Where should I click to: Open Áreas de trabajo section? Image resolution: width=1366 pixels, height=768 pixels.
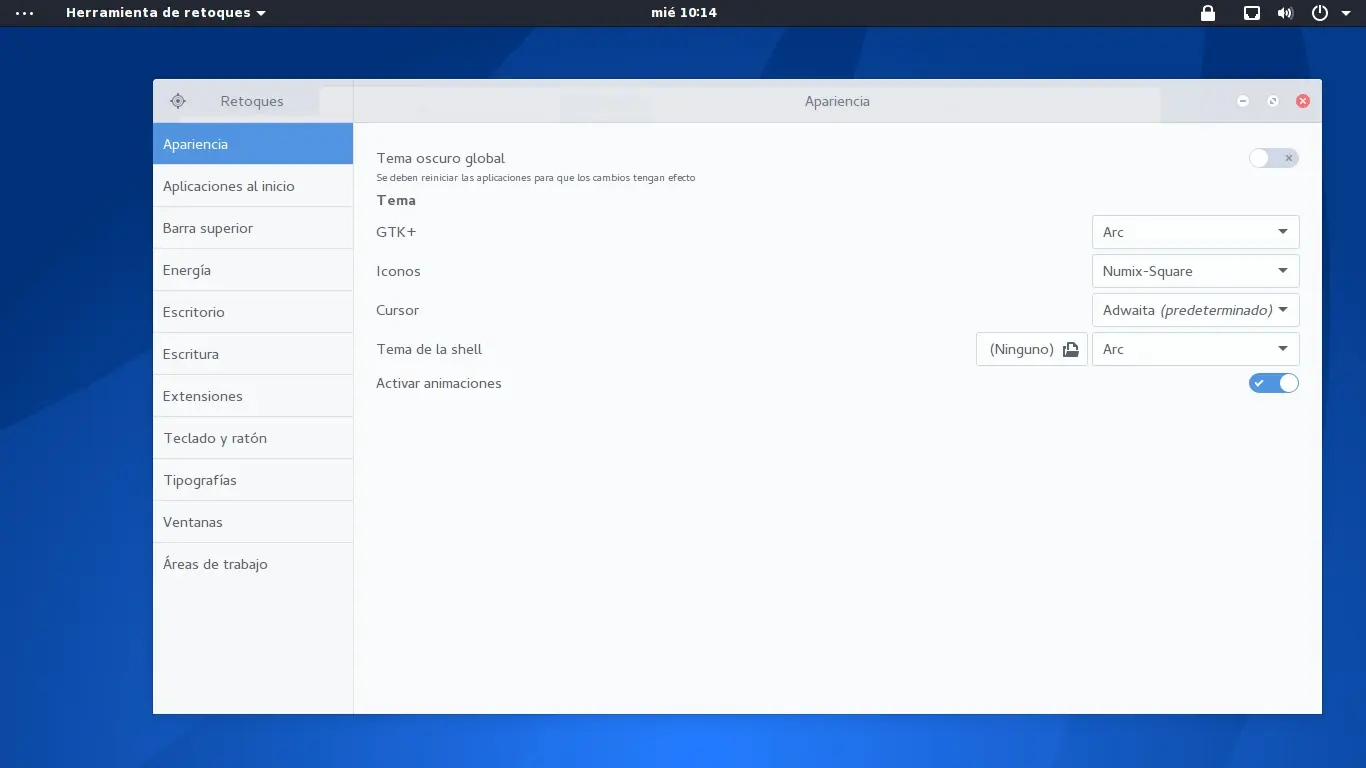point(253,564)
